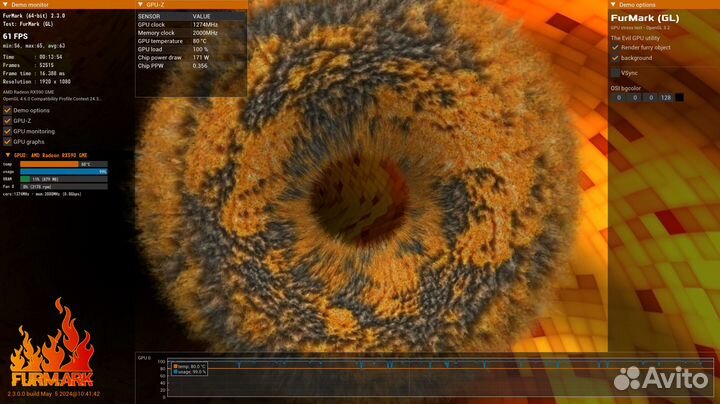Viewport: 720px width, 404px height.
Task: Toggle the background checkbox
Action: point(615,58)
